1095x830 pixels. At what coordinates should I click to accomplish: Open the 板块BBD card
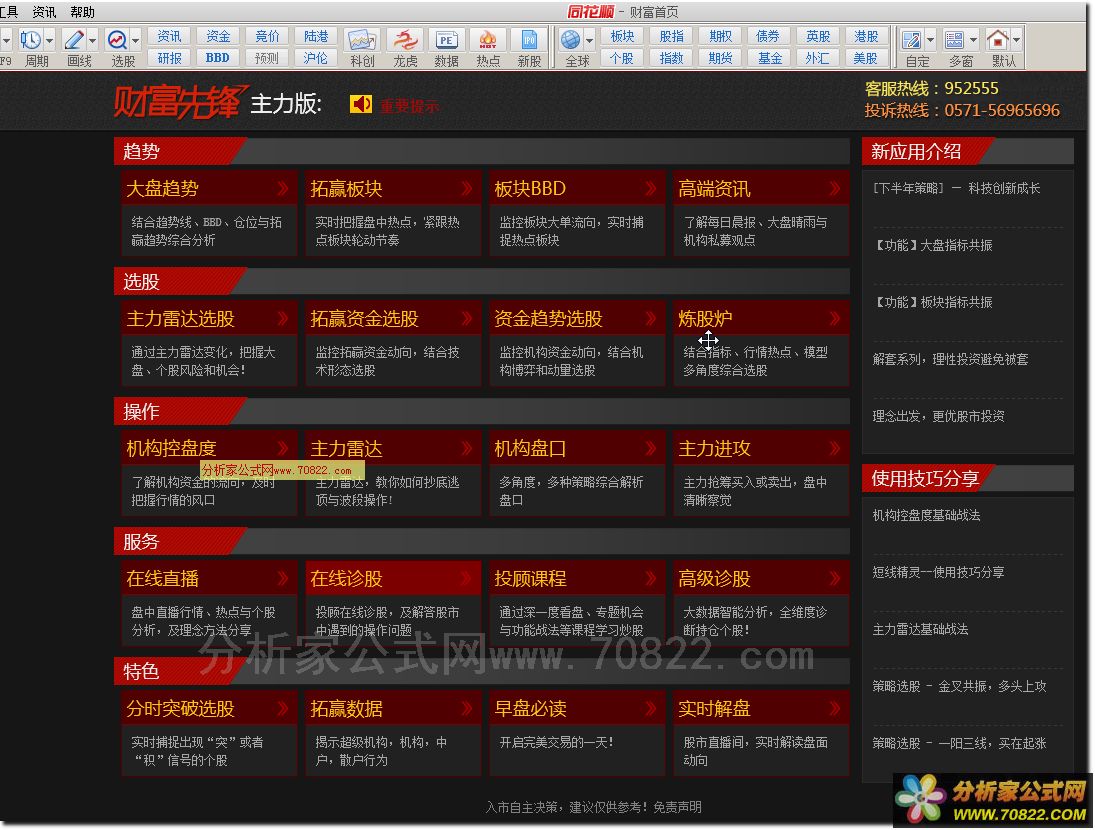[x=577, y=213]
